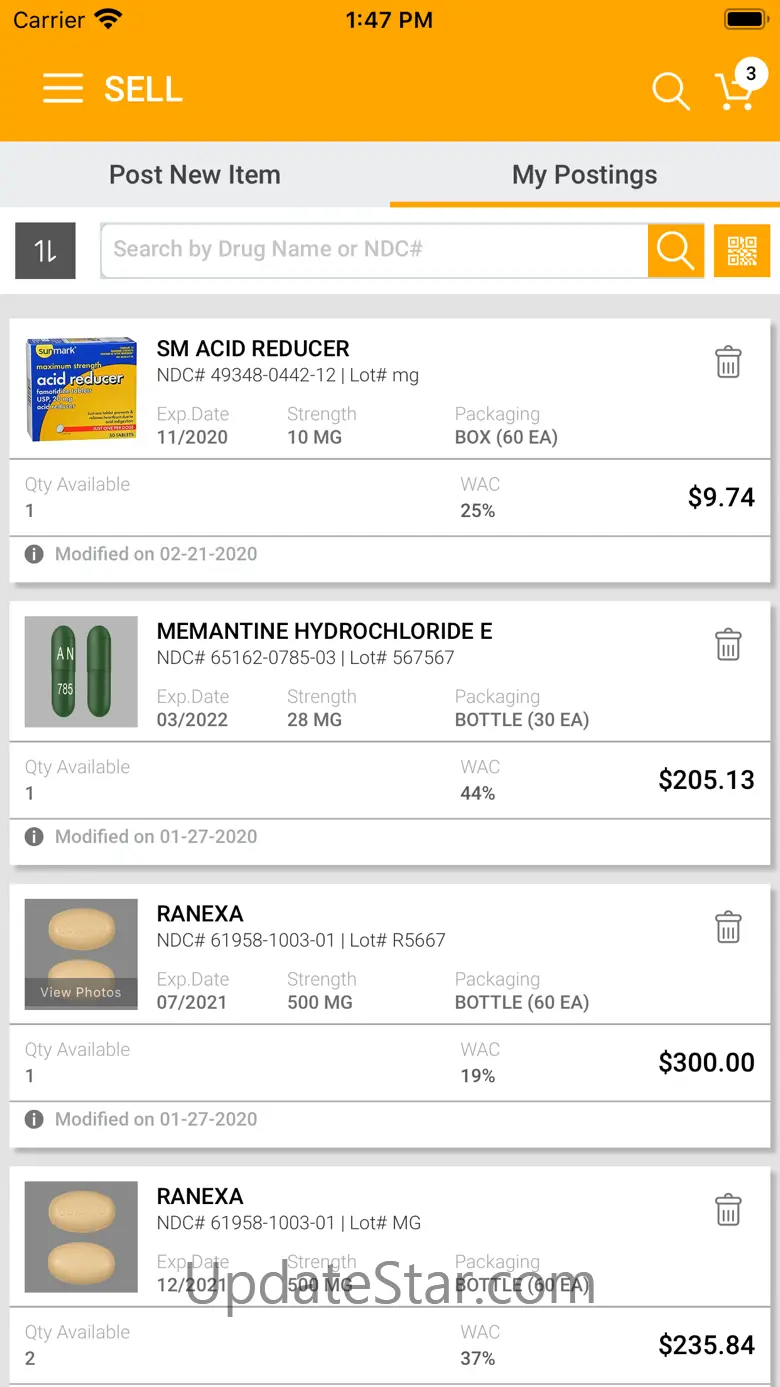Image resolution: width=780 pixels, height=1387 pixels.
Task: Delete the Memantine Hydrochloride posting
Action: point(728,645)
